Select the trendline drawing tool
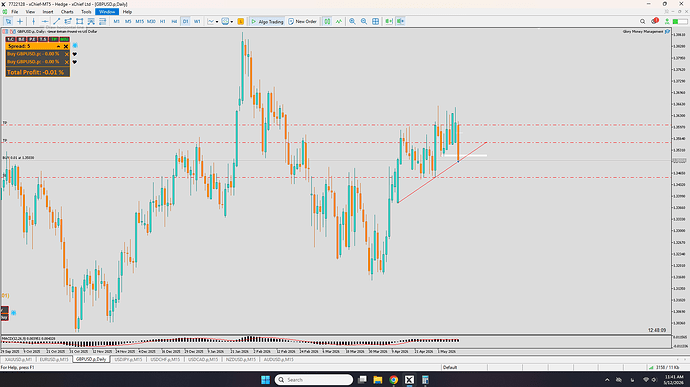The height and width of the screenshot is (387, 690). click(56, 21)
